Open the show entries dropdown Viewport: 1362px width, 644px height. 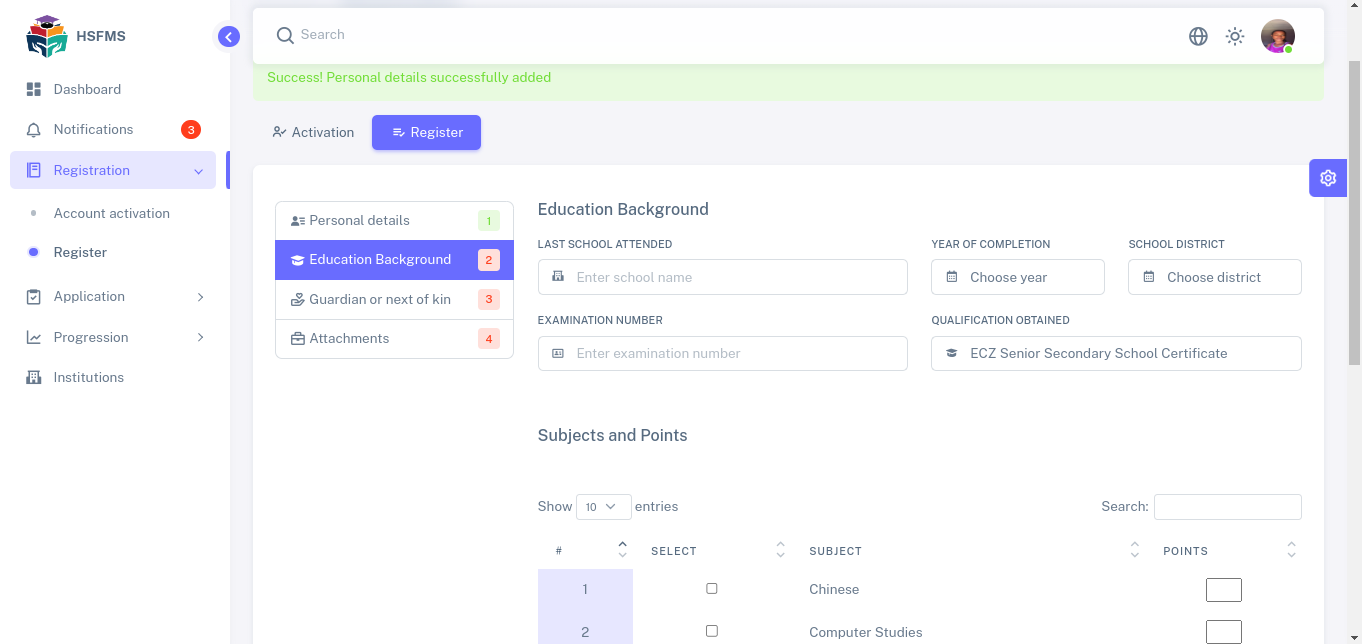[x=603, y=507]
